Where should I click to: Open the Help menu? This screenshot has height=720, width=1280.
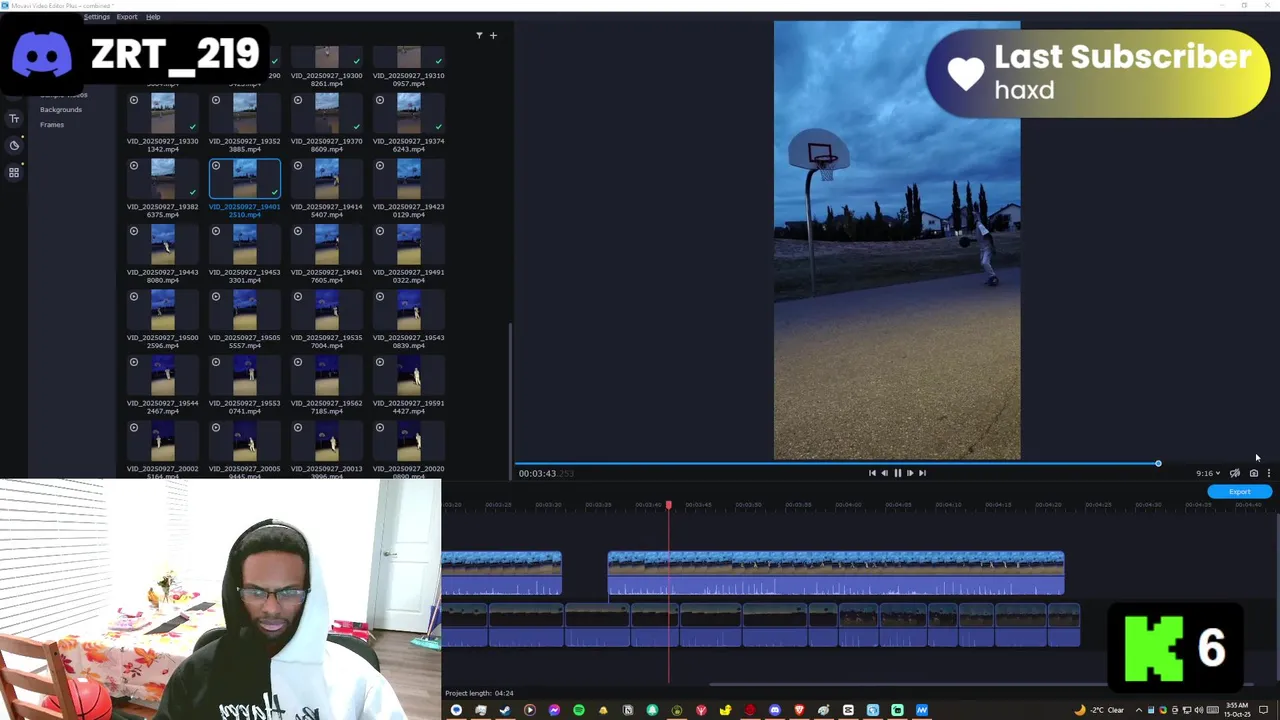pyautogui.click(x=153, y=17)
